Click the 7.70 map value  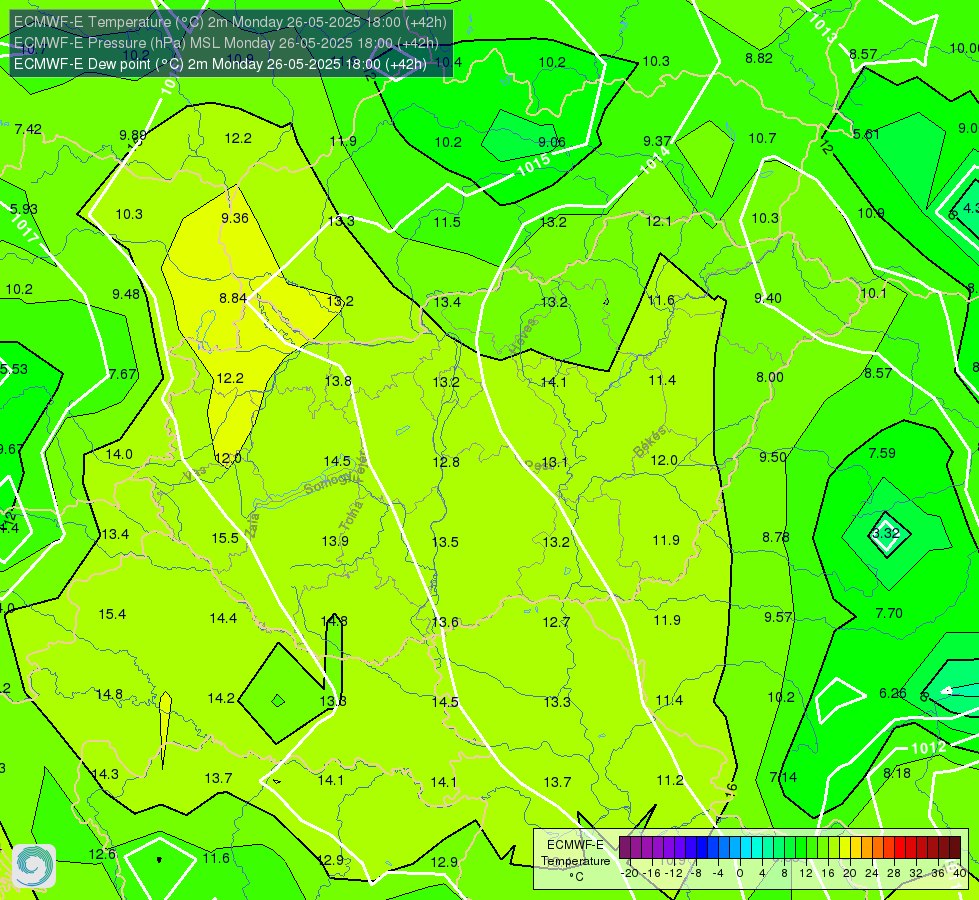[x=889, y=613]
